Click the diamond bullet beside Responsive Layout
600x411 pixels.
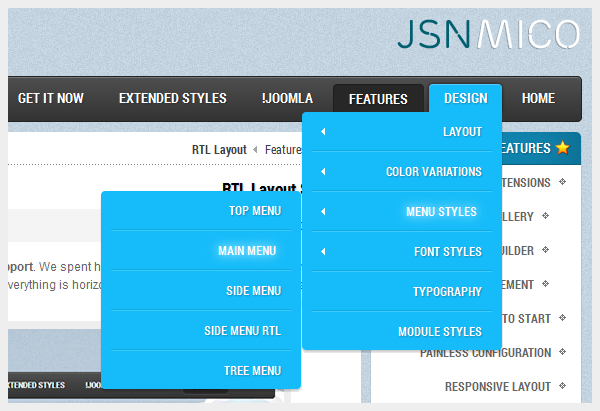coord(562,385)
